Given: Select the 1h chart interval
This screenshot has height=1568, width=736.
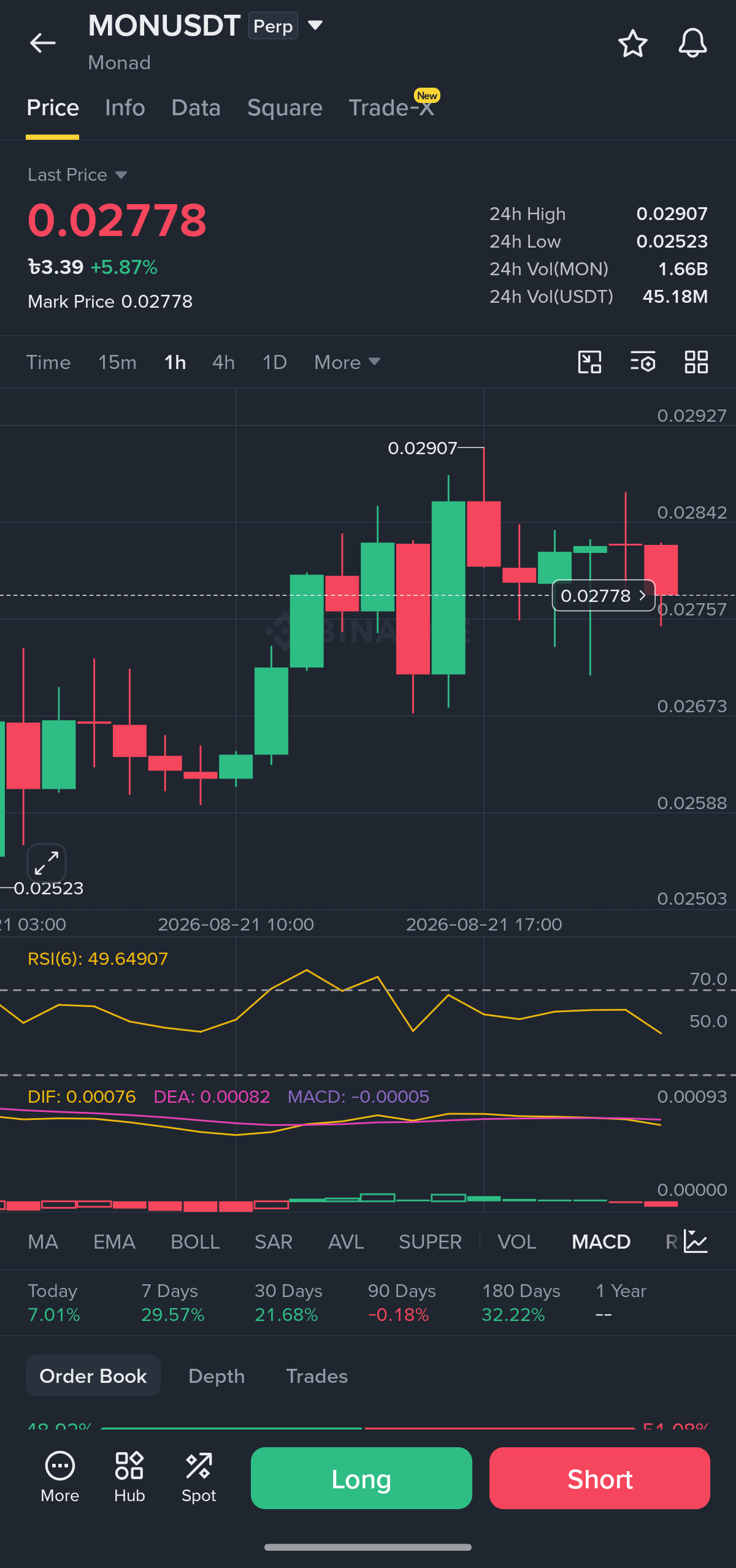Looking at the screenshot, I should pyautogui.click(x=175, y=362).
